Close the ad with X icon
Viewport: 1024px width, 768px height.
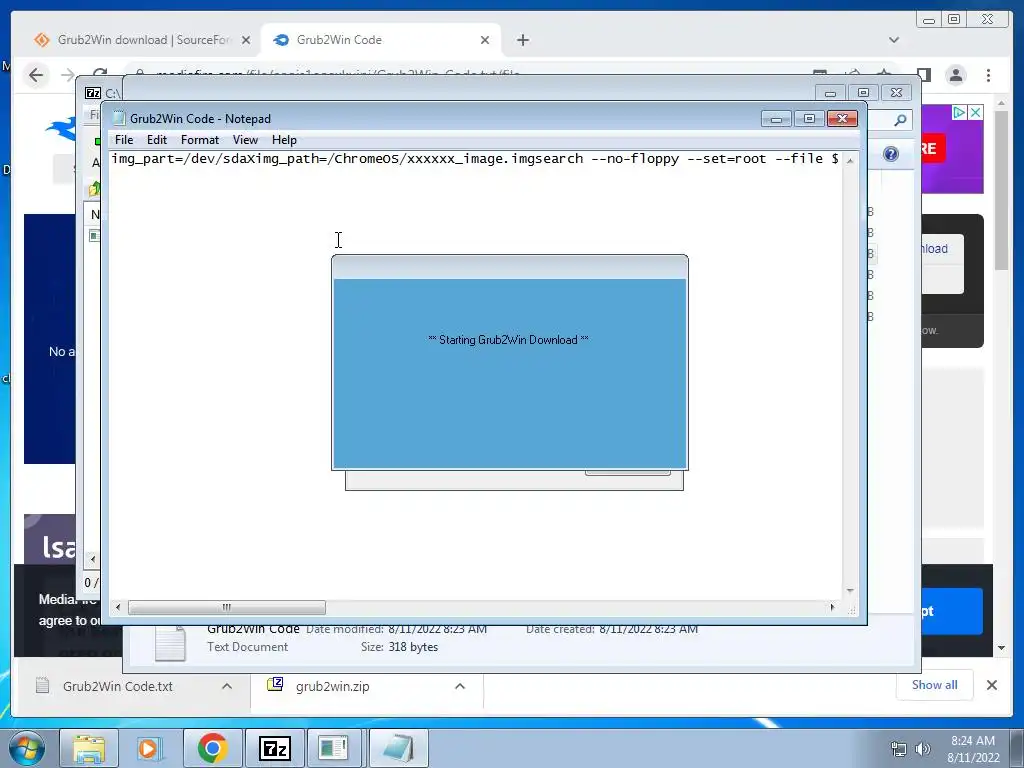pyautogui.click(x=975, y=112)
